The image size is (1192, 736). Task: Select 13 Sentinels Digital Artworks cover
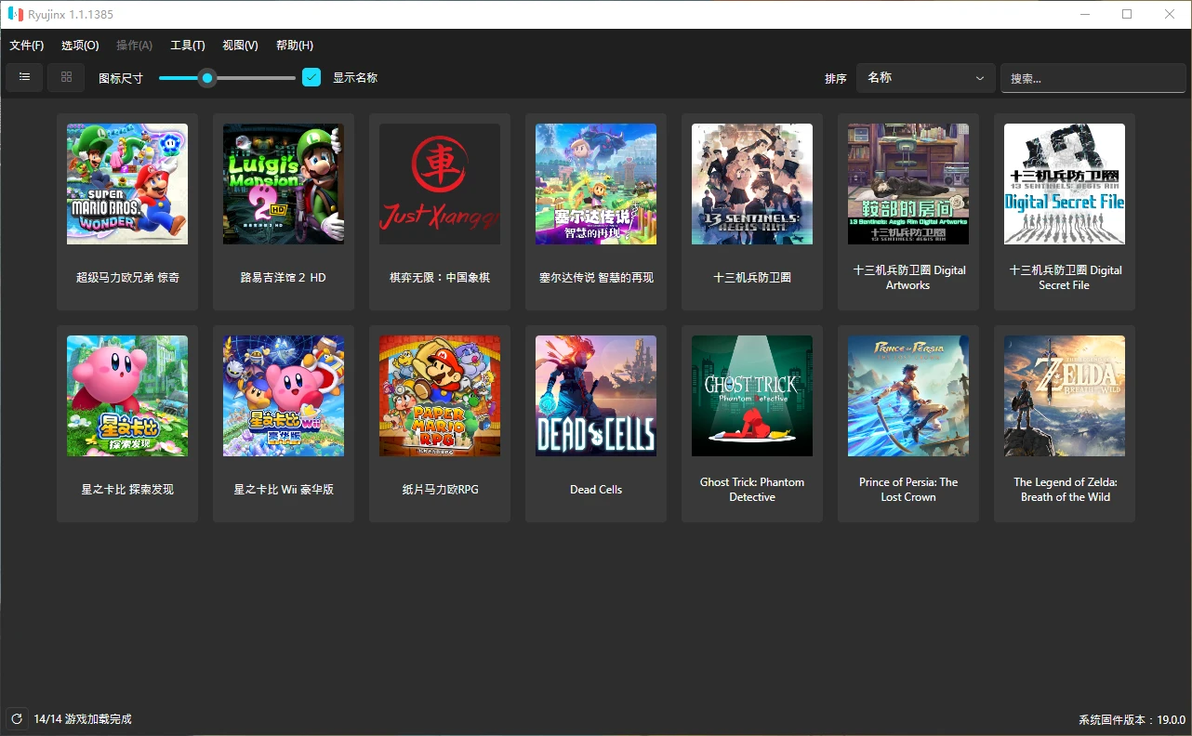[908, 184]
